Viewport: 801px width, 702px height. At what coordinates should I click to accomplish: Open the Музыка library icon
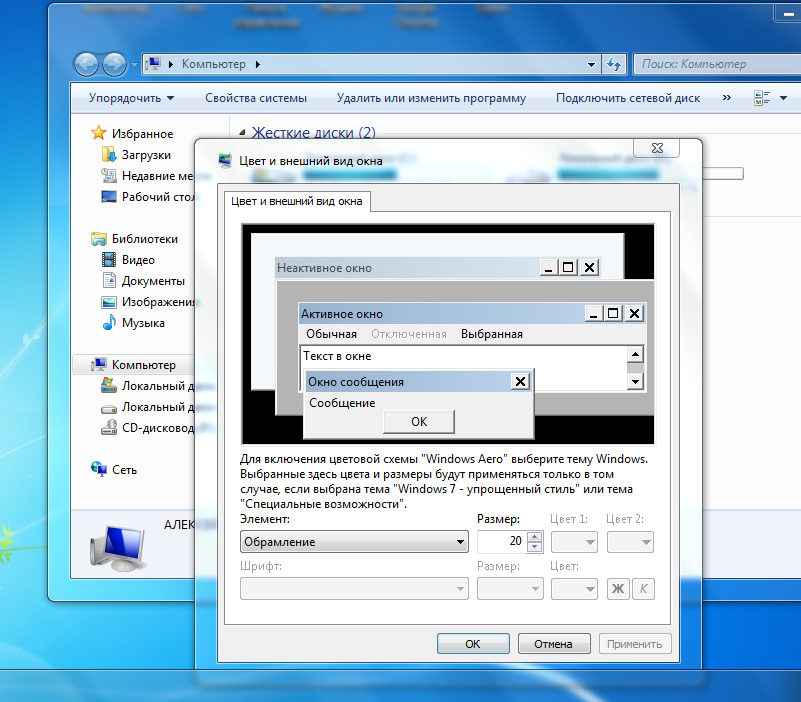[109, 322]
